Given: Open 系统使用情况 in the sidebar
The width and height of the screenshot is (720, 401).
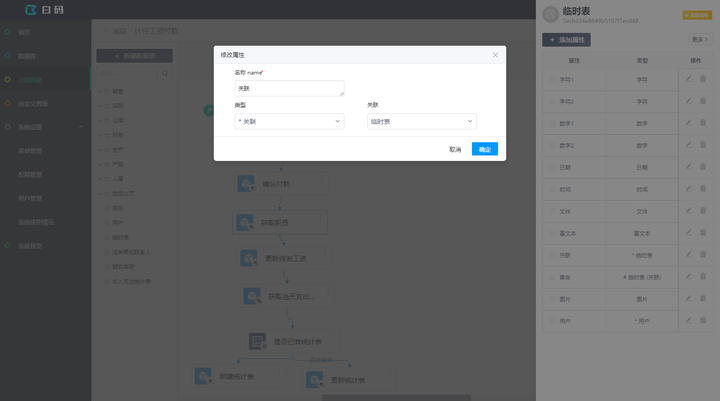Looking at the screenshot, I should pyautogui.click(x=36, y=222).
